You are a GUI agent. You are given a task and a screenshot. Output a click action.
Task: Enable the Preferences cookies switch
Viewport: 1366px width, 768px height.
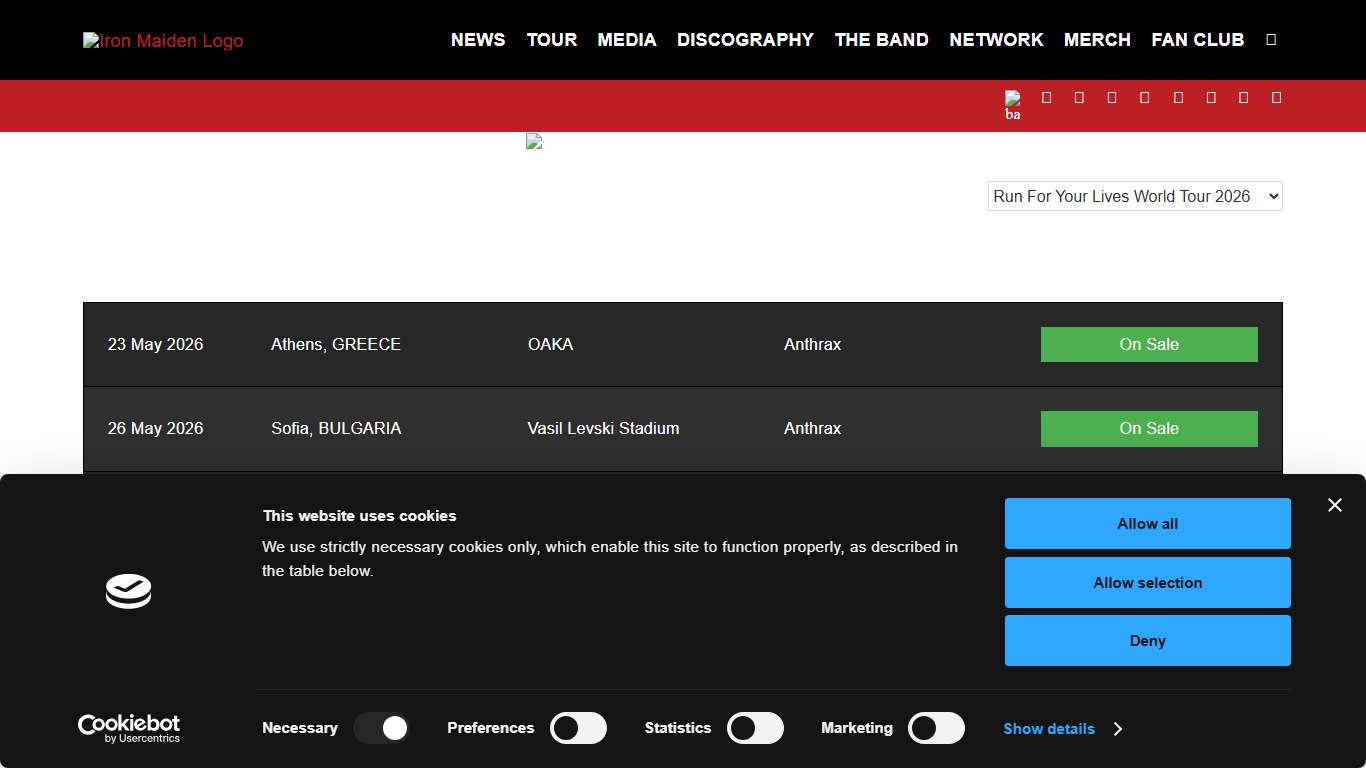coord(578,728)
